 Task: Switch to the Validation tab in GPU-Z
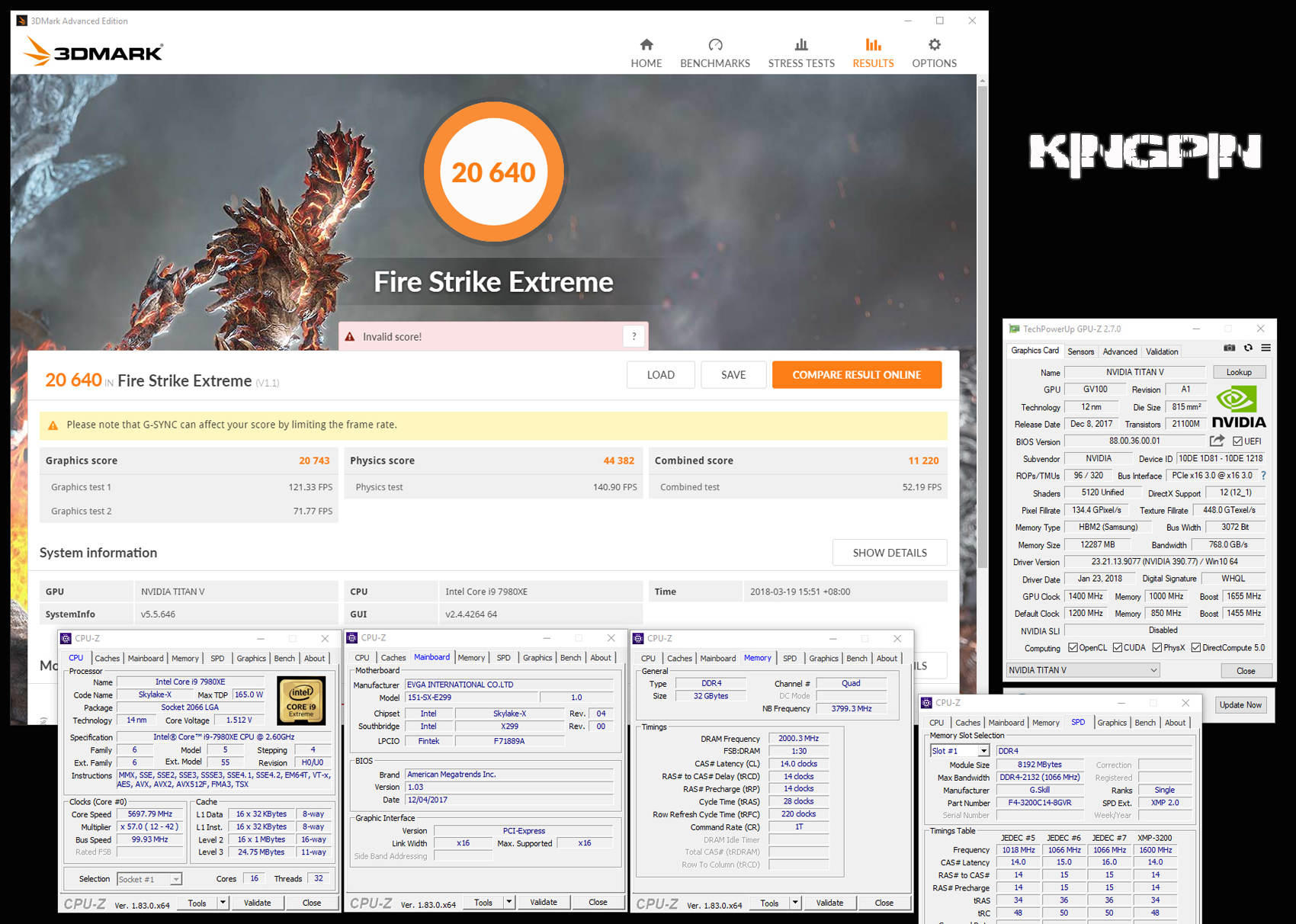(x=1162, y=351)
